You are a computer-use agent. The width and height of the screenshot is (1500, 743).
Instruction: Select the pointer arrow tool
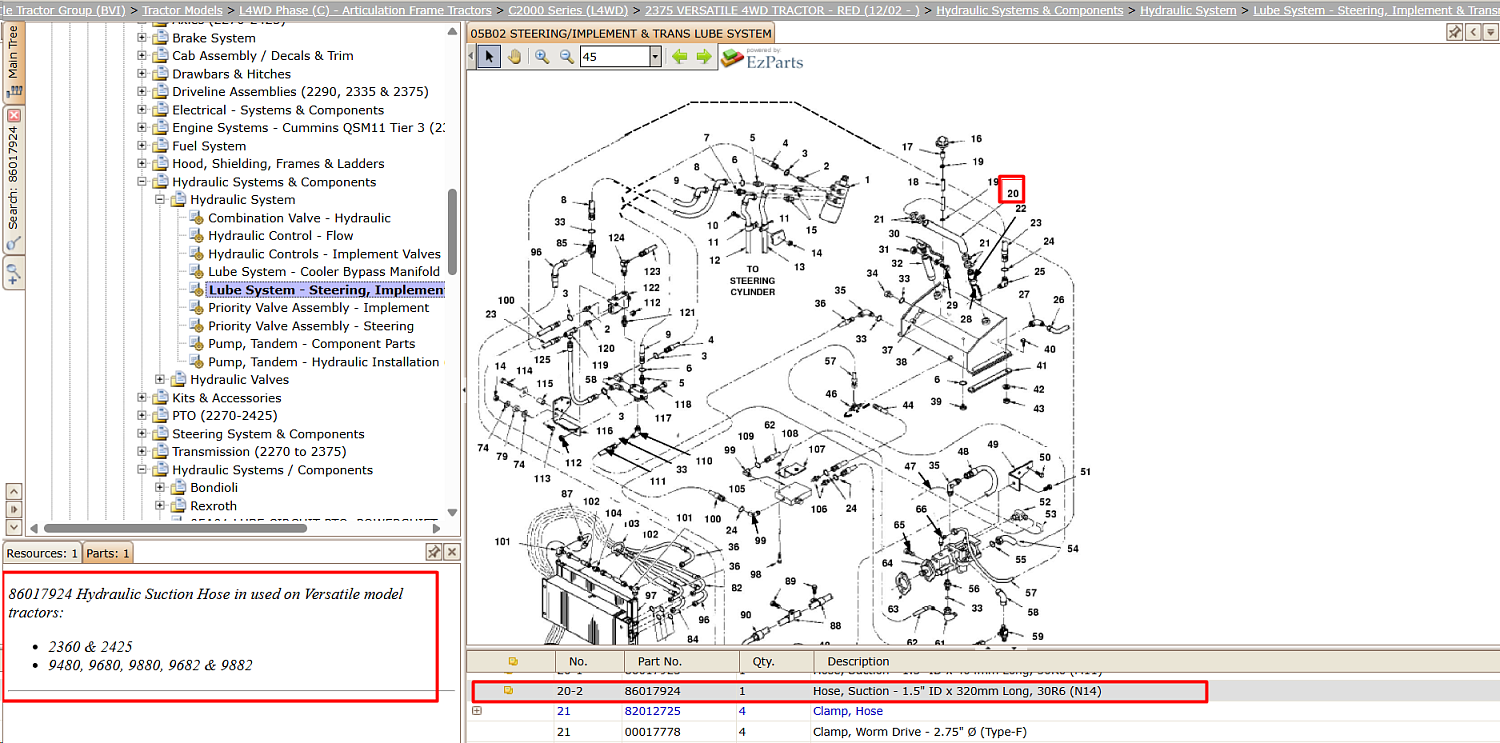point(489,57)
